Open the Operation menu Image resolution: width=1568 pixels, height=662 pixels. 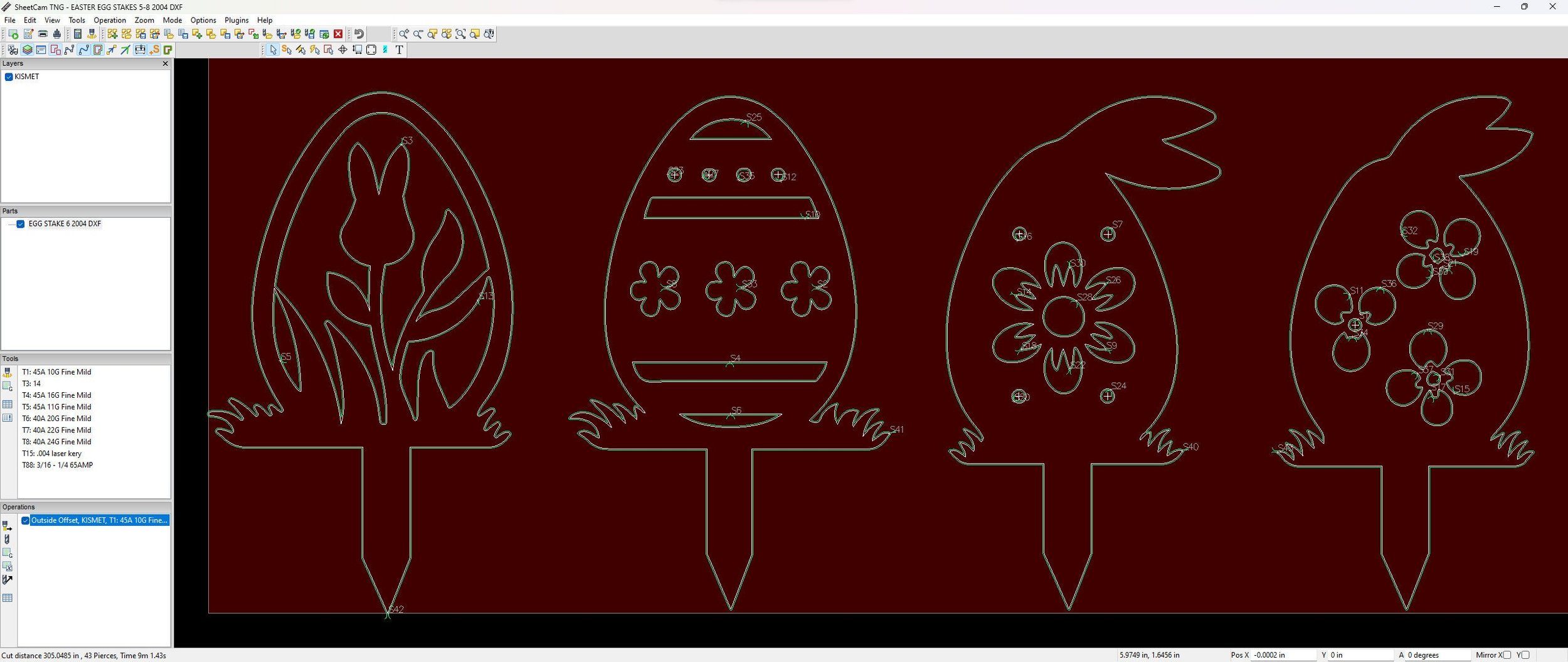[110, 20]
